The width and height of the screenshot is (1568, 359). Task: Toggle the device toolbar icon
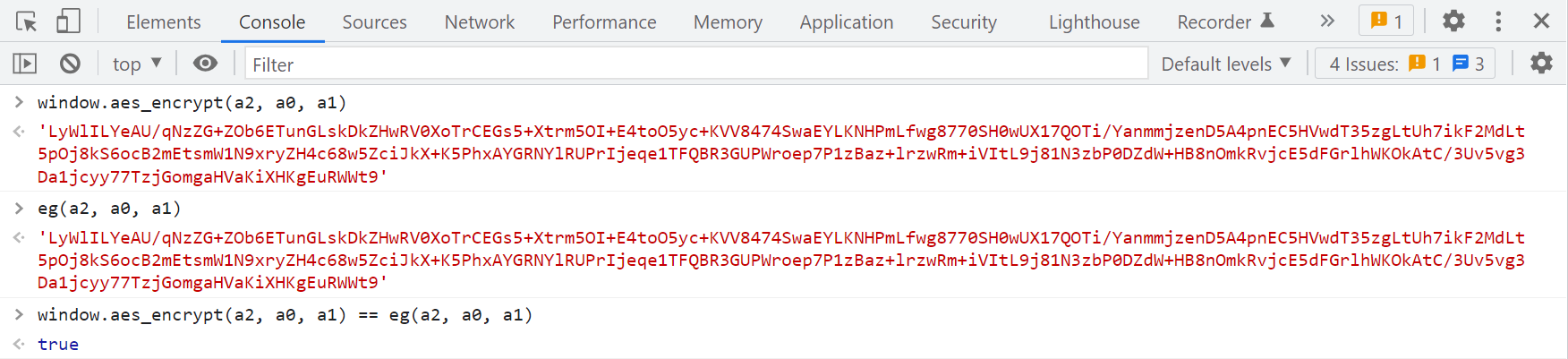pos(68,21)
